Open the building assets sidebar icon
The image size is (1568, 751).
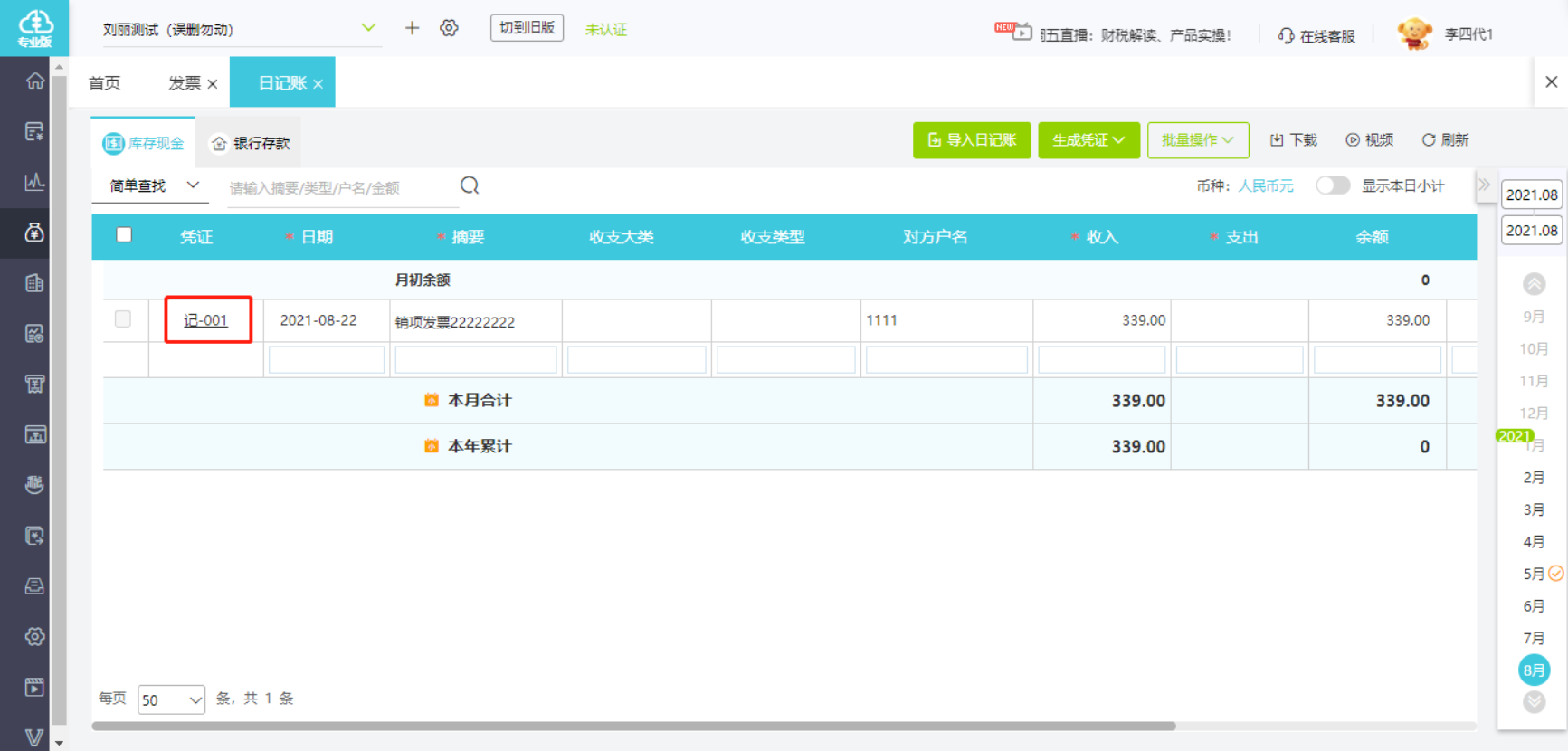(34, 283)
